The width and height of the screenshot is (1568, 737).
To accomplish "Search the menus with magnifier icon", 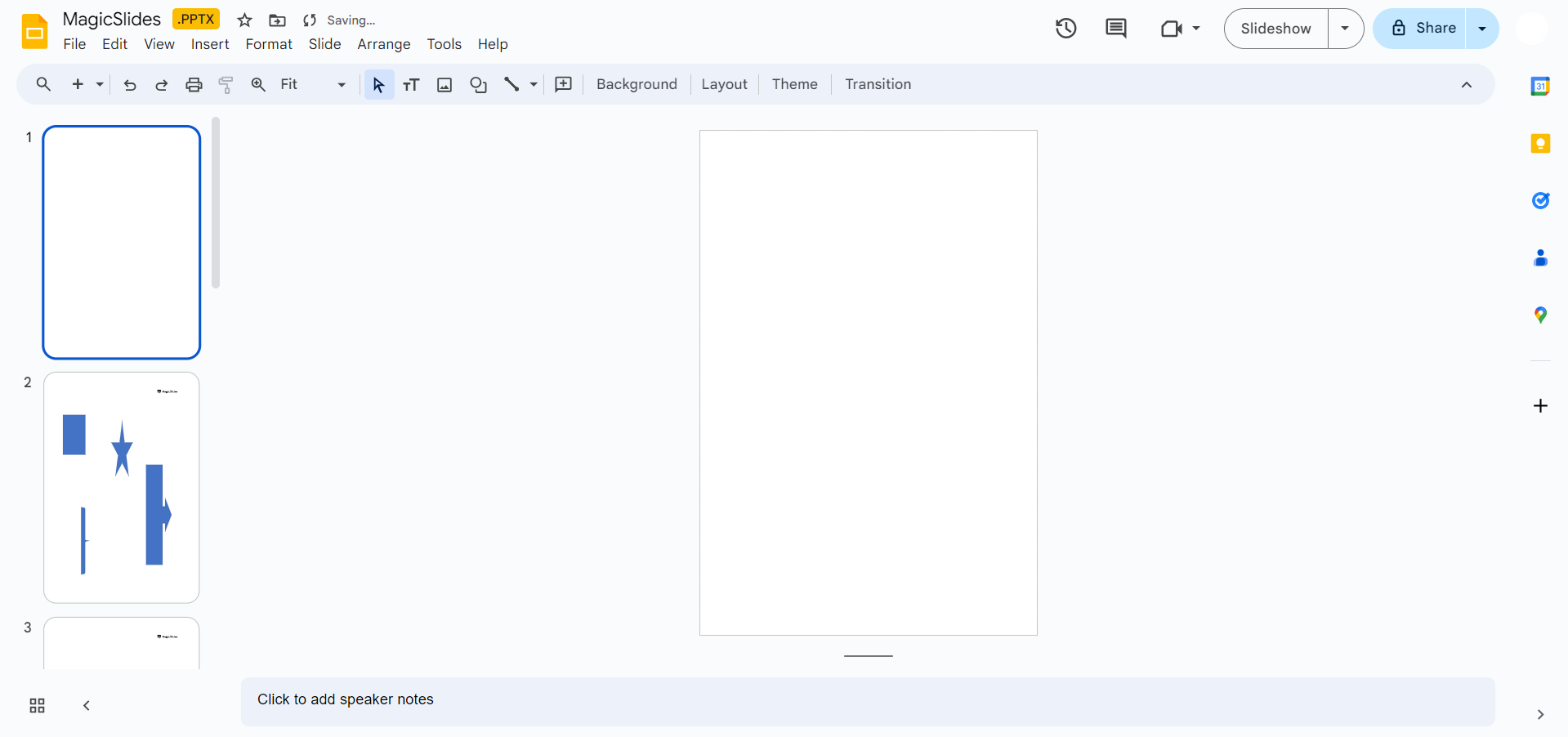I will point(43,84).
